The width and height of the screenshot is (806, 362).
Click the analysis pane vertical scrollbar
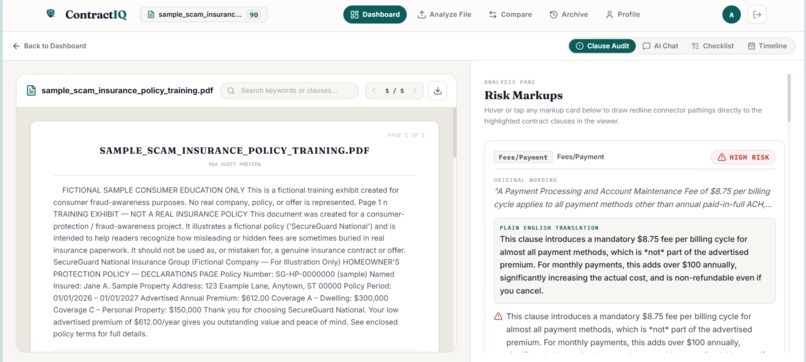point(789,98)
